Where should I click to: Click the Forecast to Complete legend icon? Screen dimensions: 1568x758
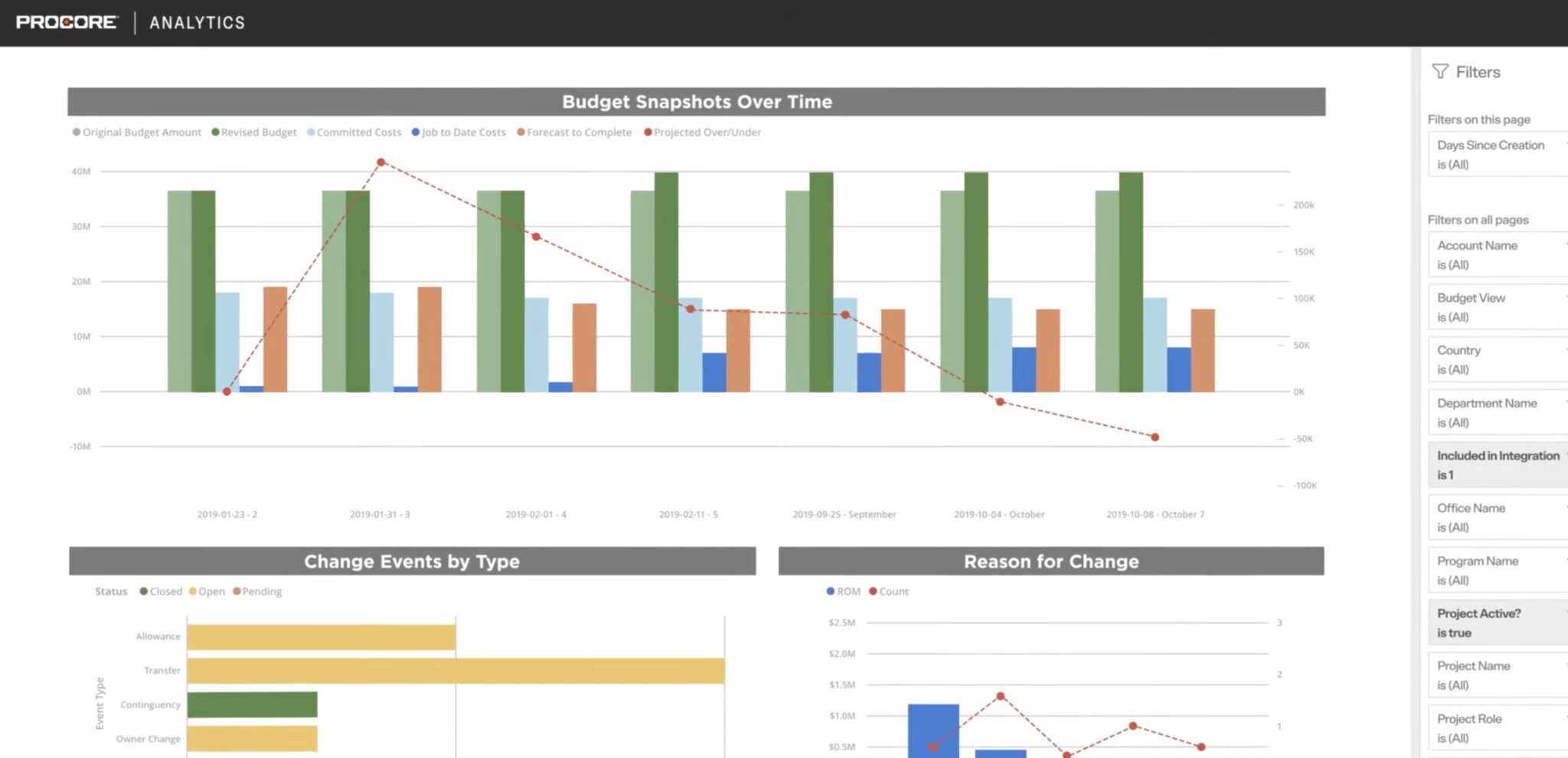(520, 132)
